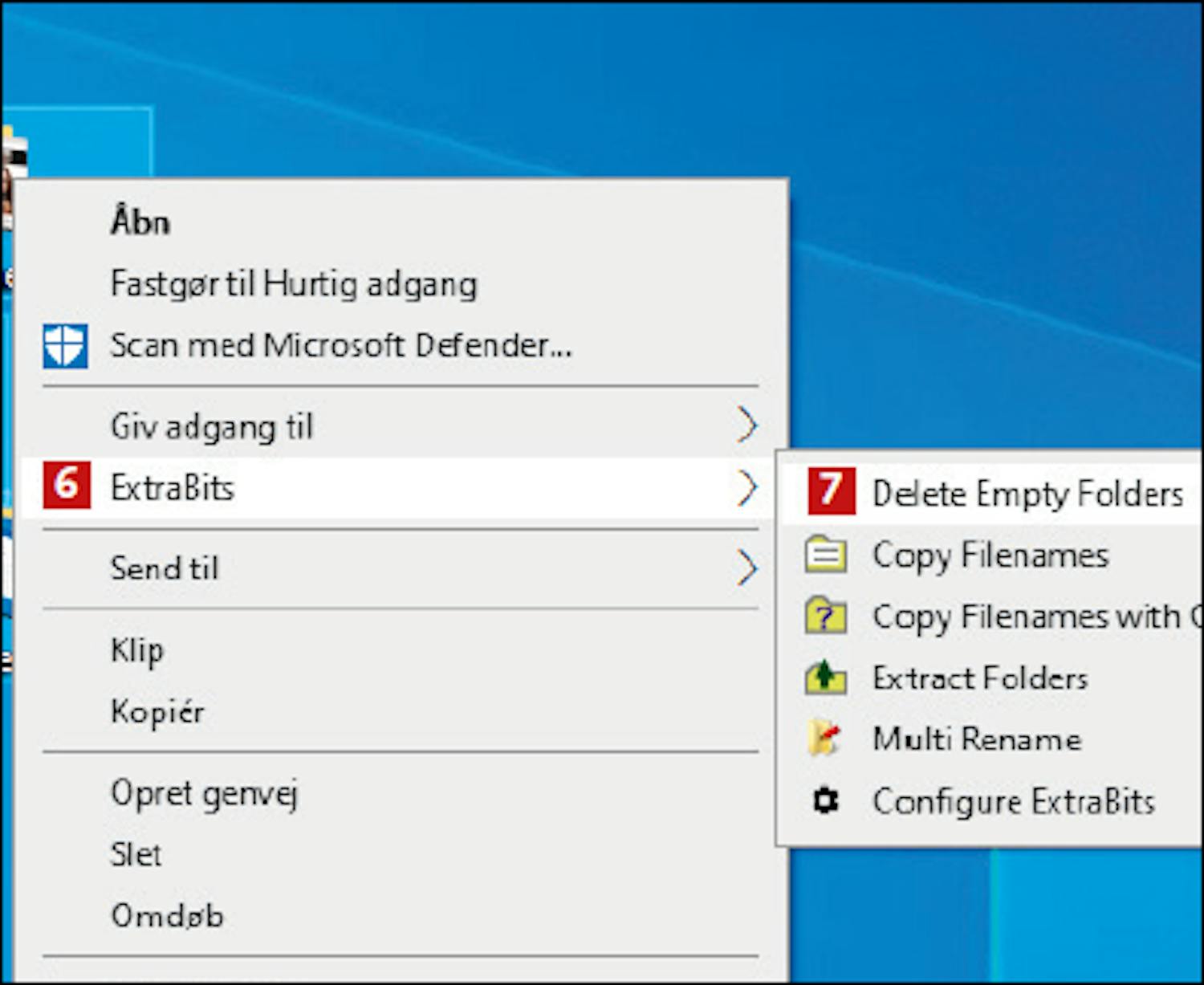Expand the Giv adgang til submenu arrow
Viewport: 1204px width, 985px height.
747,425
